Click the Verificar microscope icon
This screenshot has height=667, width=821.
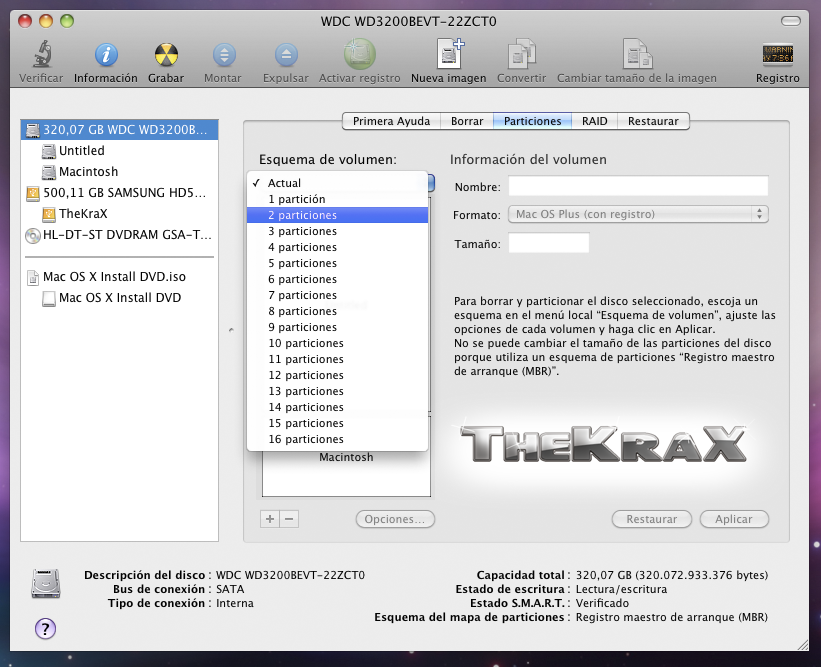coord(41,54)
